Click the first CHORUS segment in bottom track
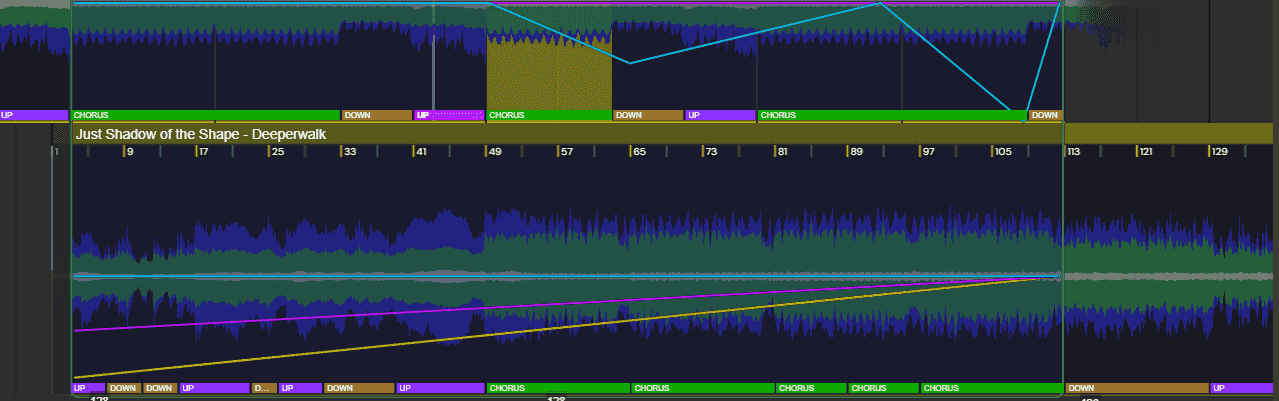Viewport: 1279px width, 401px height. click(557, 388)
